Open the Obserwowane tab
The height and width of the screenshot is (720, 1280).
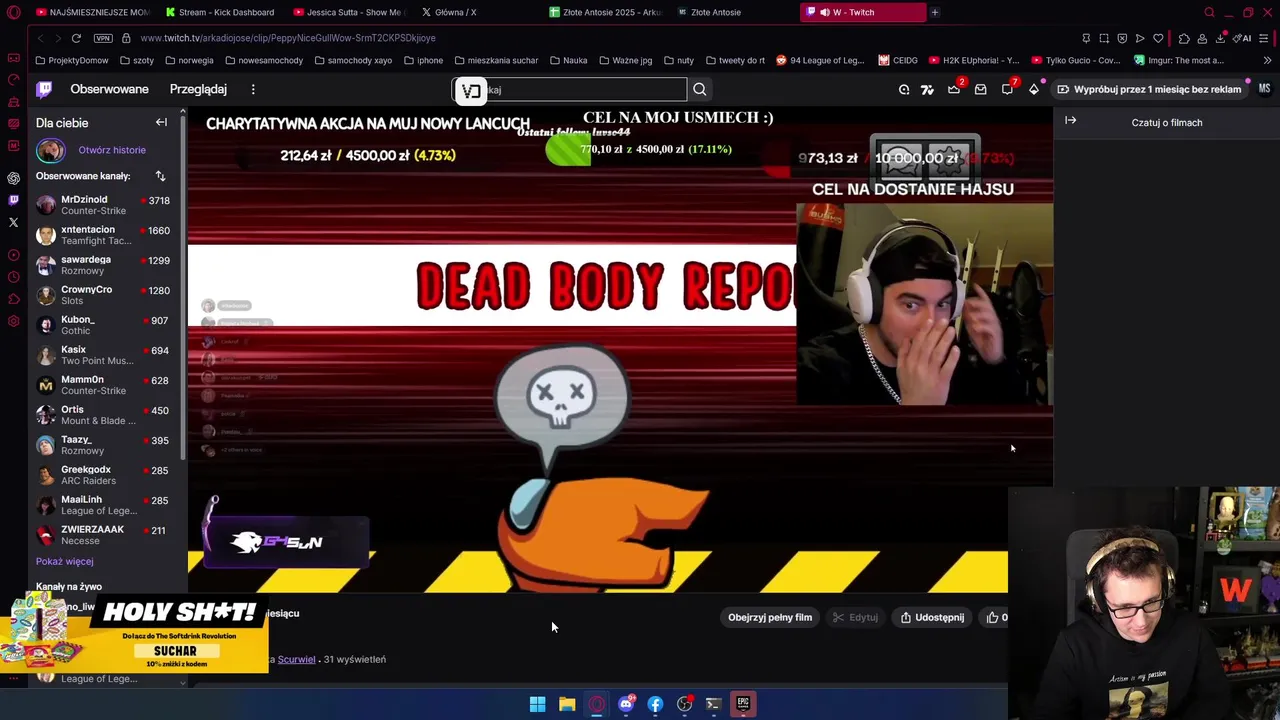coord(109,89)
